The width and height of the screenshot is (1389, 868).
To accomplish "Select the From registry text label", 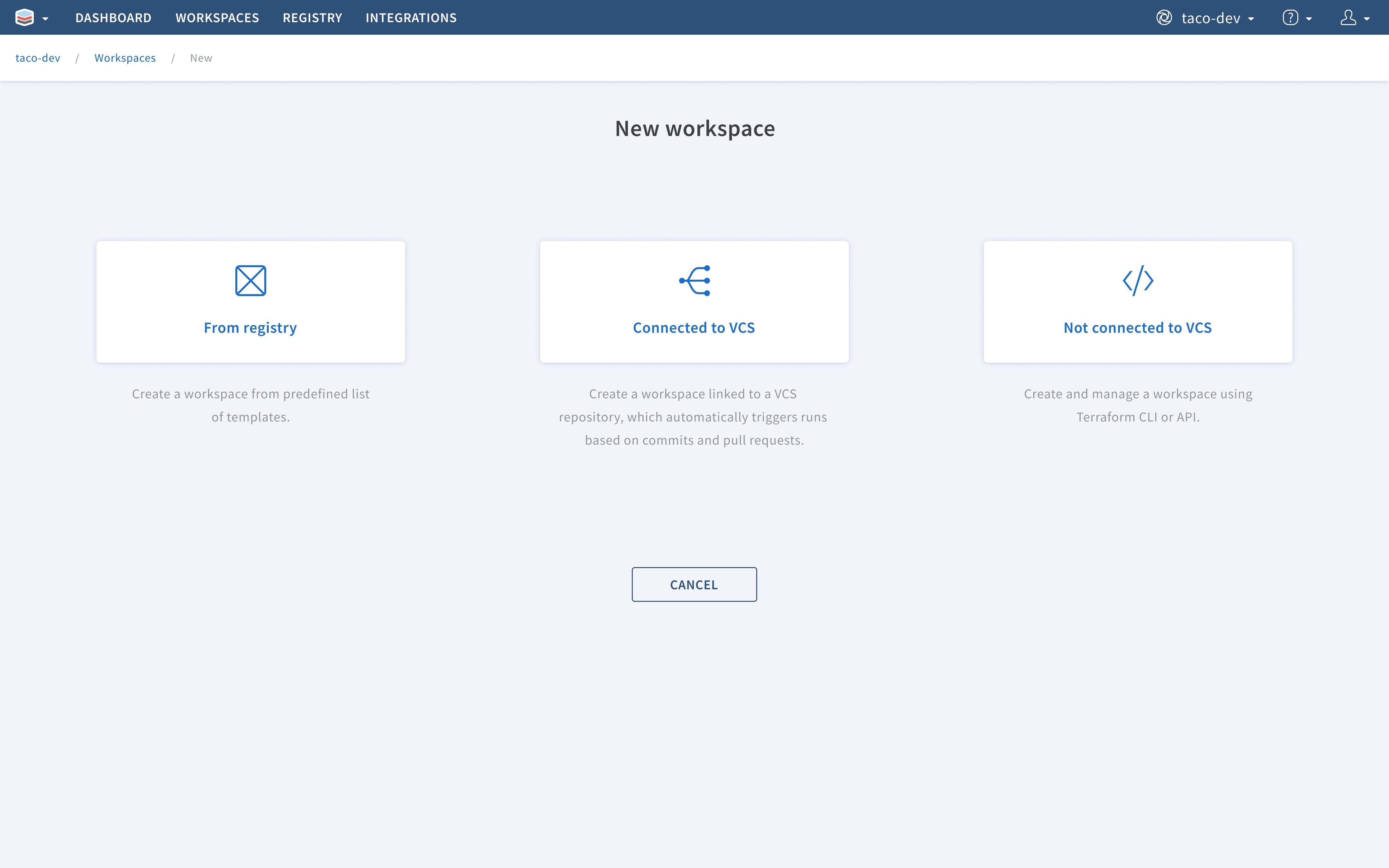I will coord(250,328).
